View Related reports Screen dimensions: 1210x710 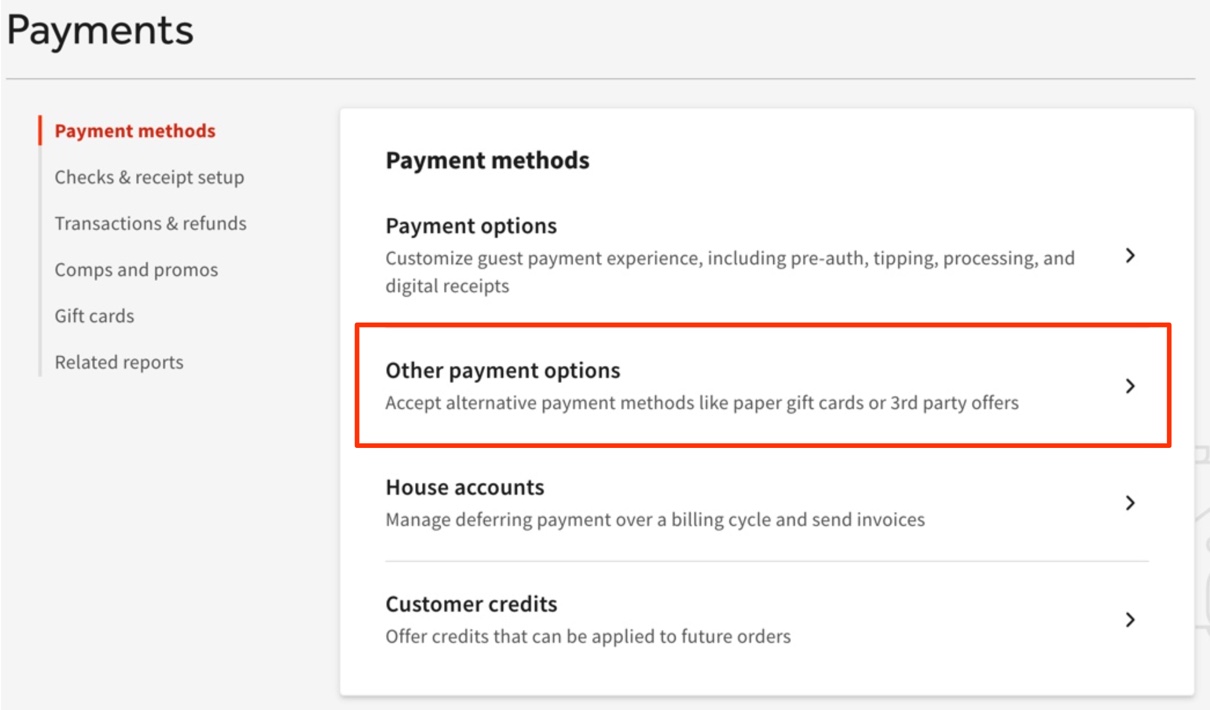(x=118, y=361)
